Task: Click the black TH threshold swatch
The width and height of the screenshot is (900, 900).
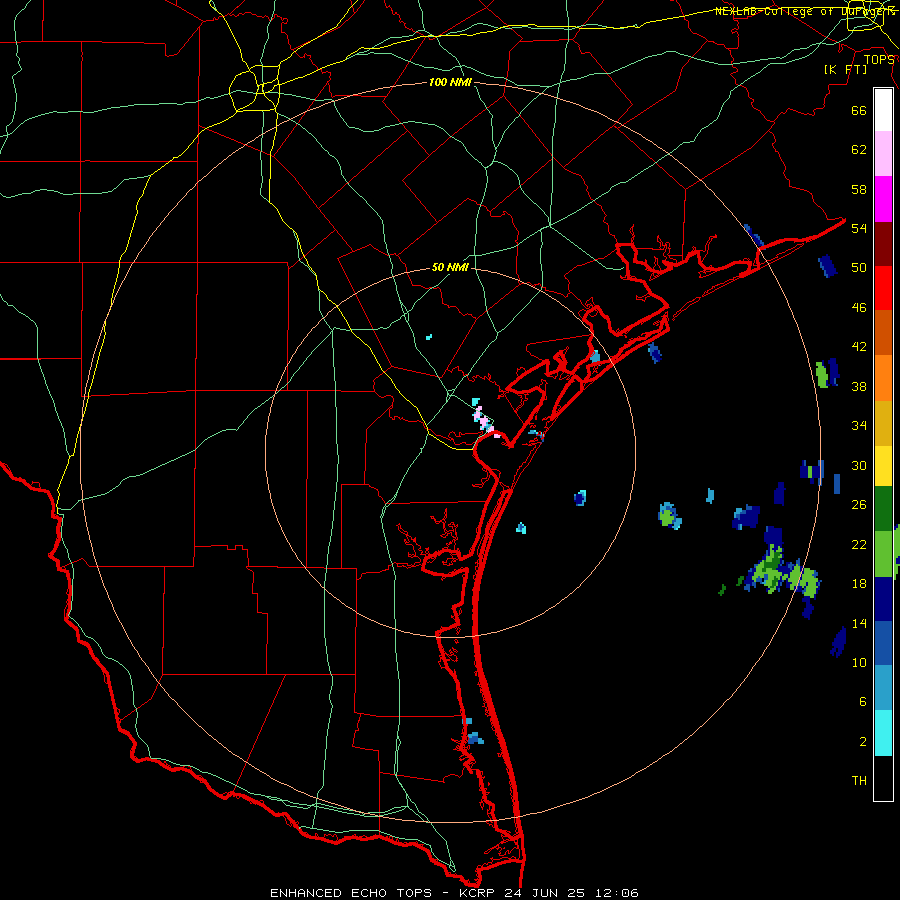Action: coord(883,778)
